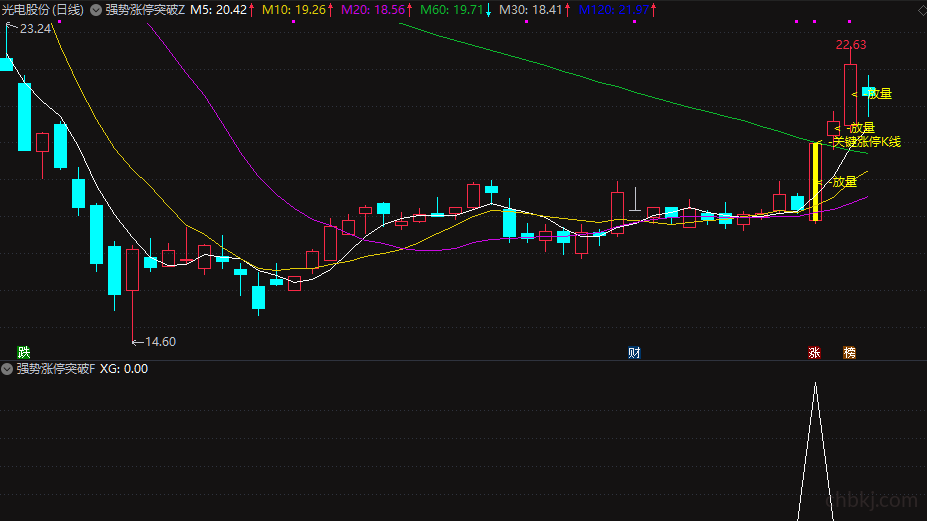This screenshot has width=927, height=521.
Task: Click the blue 财 financial marker
Action: click(634, 352)
